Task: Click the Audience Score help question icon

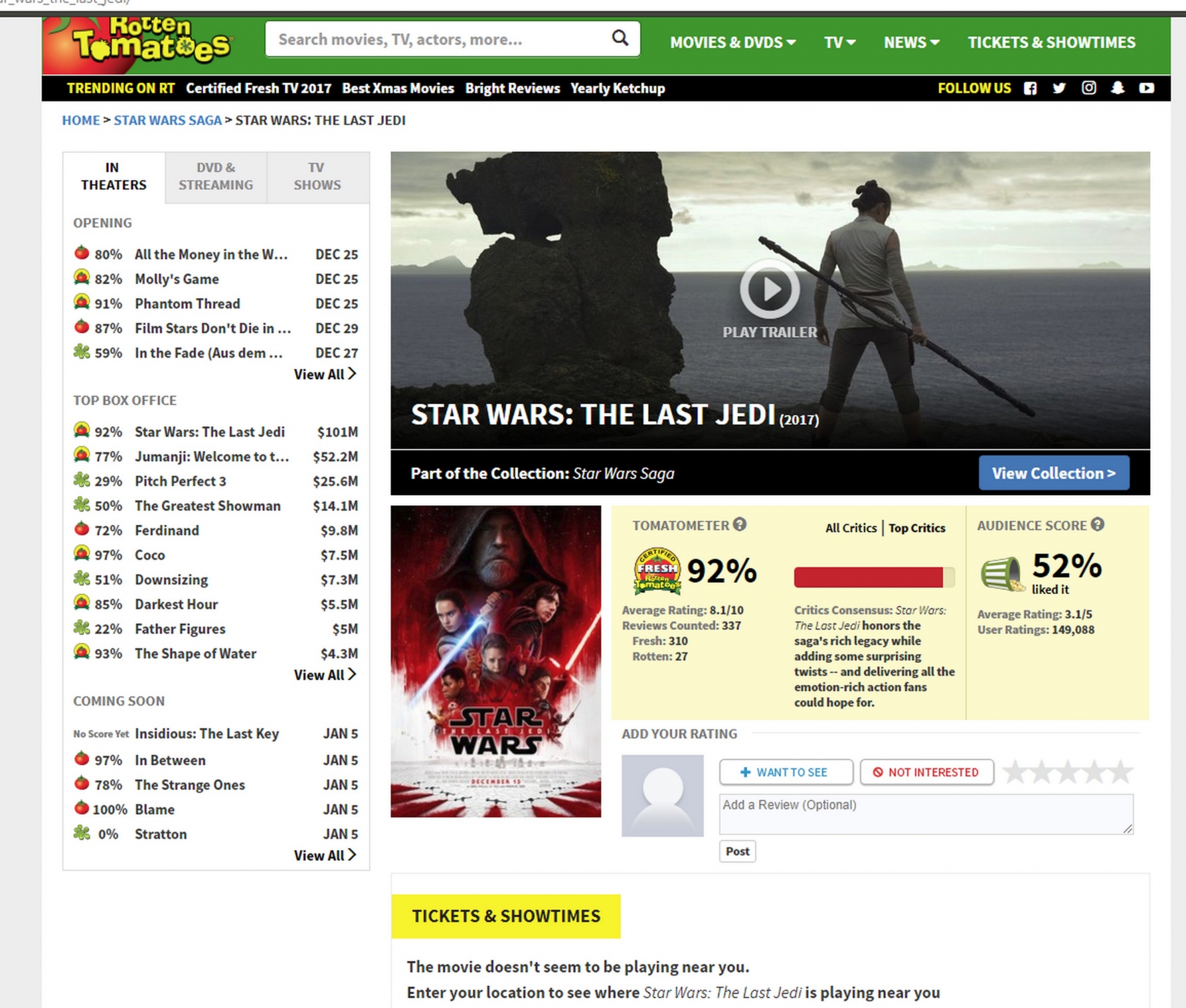Action: point(1098,525)
